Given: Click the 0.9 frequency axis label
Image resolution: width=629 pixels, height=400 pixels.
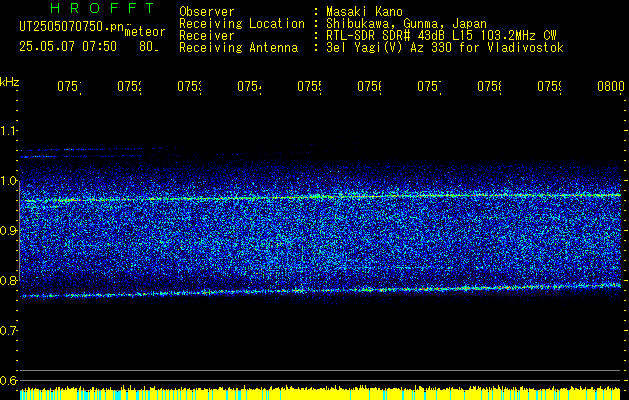Looking at the screenshot, I should [x=9, y=231].
